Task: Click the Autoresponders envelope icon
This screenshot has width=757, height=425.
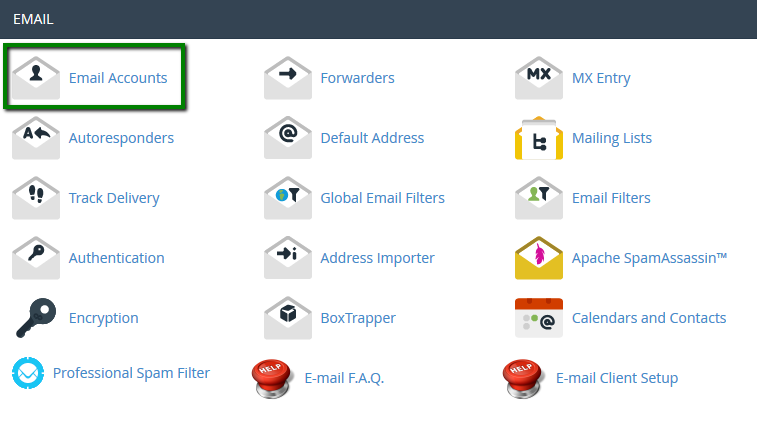Action: 36,138
